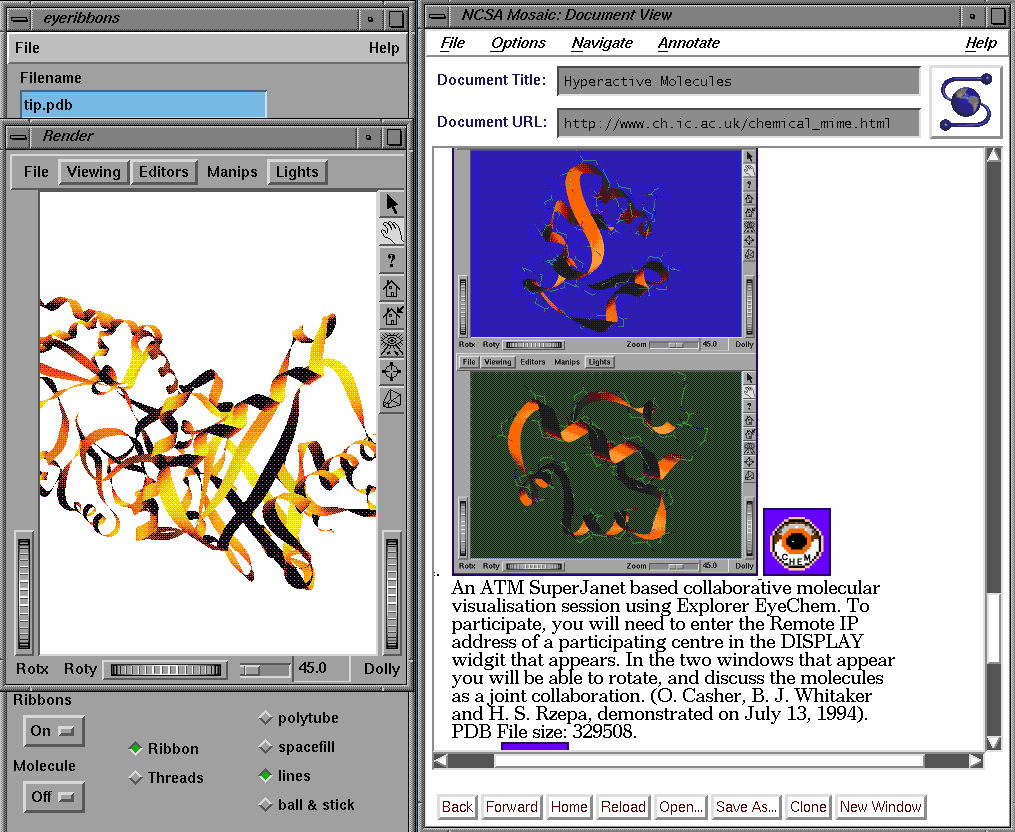Click the question mark help icon
The image size is (1015, 832).
[392, 260]
